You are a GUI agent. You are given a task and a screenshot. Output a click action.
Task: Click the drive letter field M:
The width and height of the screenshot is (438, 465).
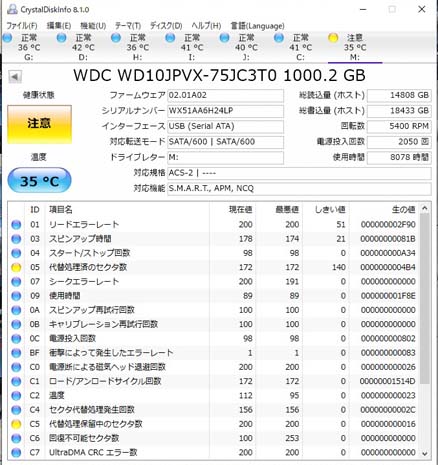coord(225,157)
